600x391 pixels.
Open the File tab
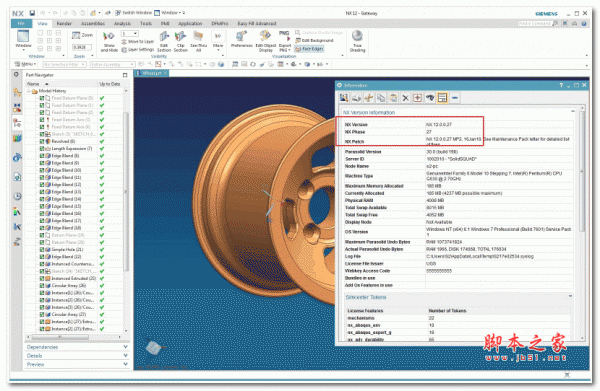(21, 24)
